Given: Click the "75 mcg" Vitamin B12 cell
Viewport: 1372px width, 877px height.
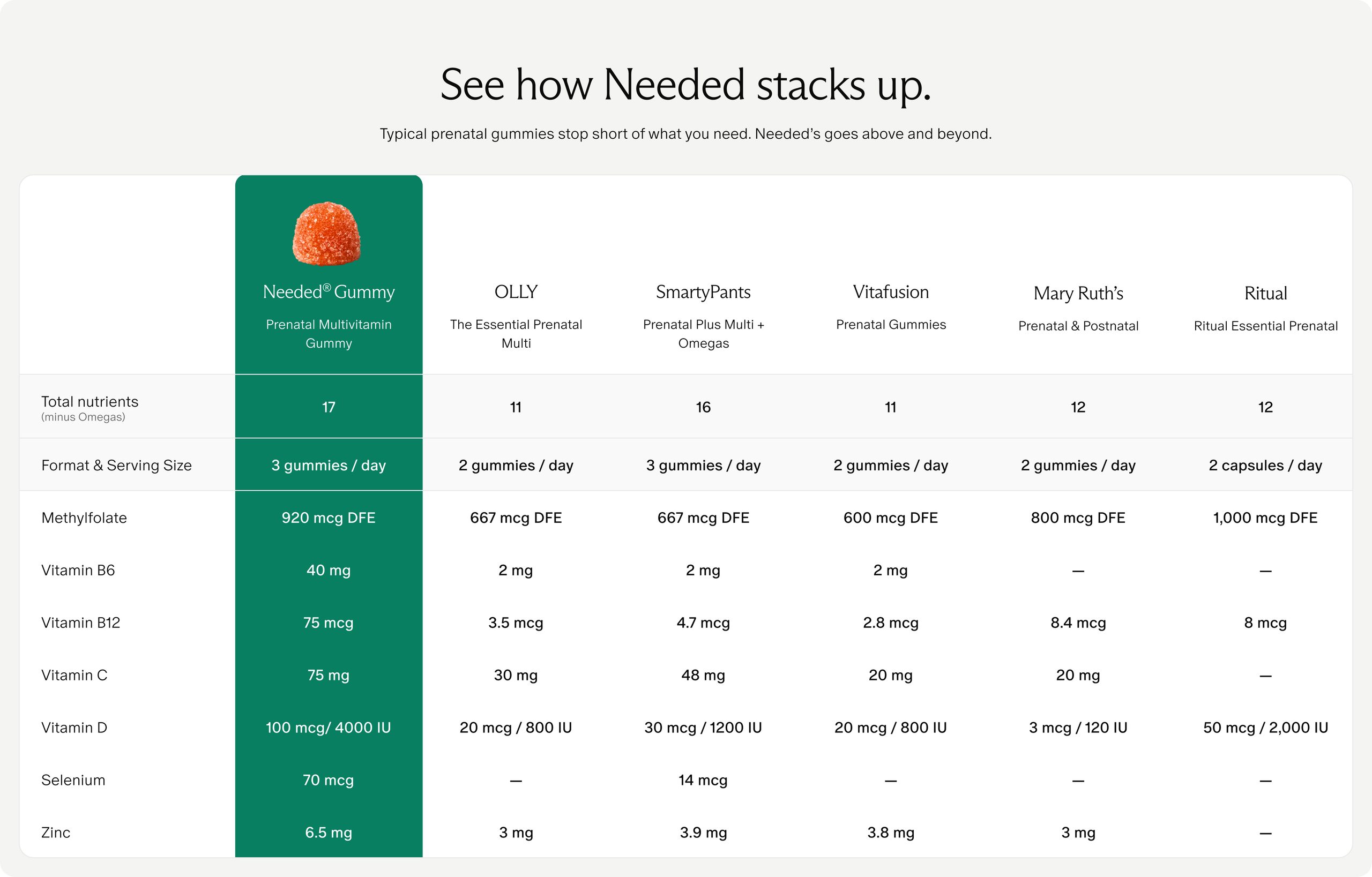Looking at the screenshot, I should click(x=329, y=623).
